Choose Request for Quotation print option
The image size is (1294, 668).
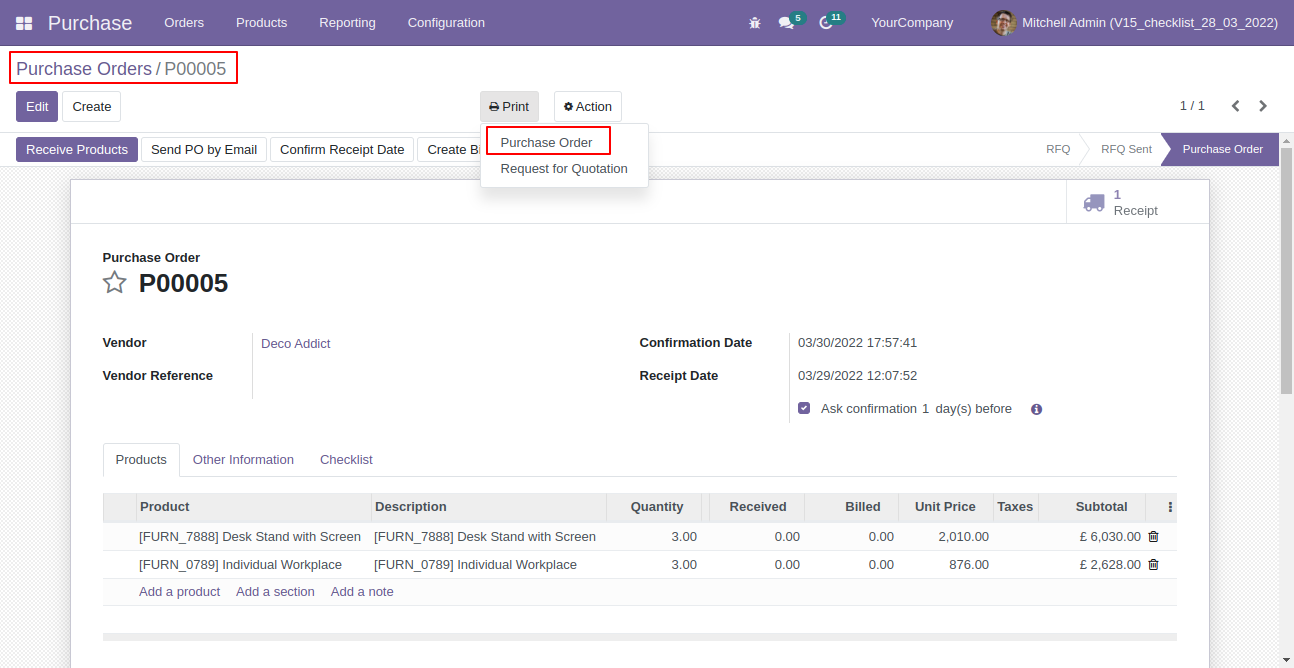564,169
